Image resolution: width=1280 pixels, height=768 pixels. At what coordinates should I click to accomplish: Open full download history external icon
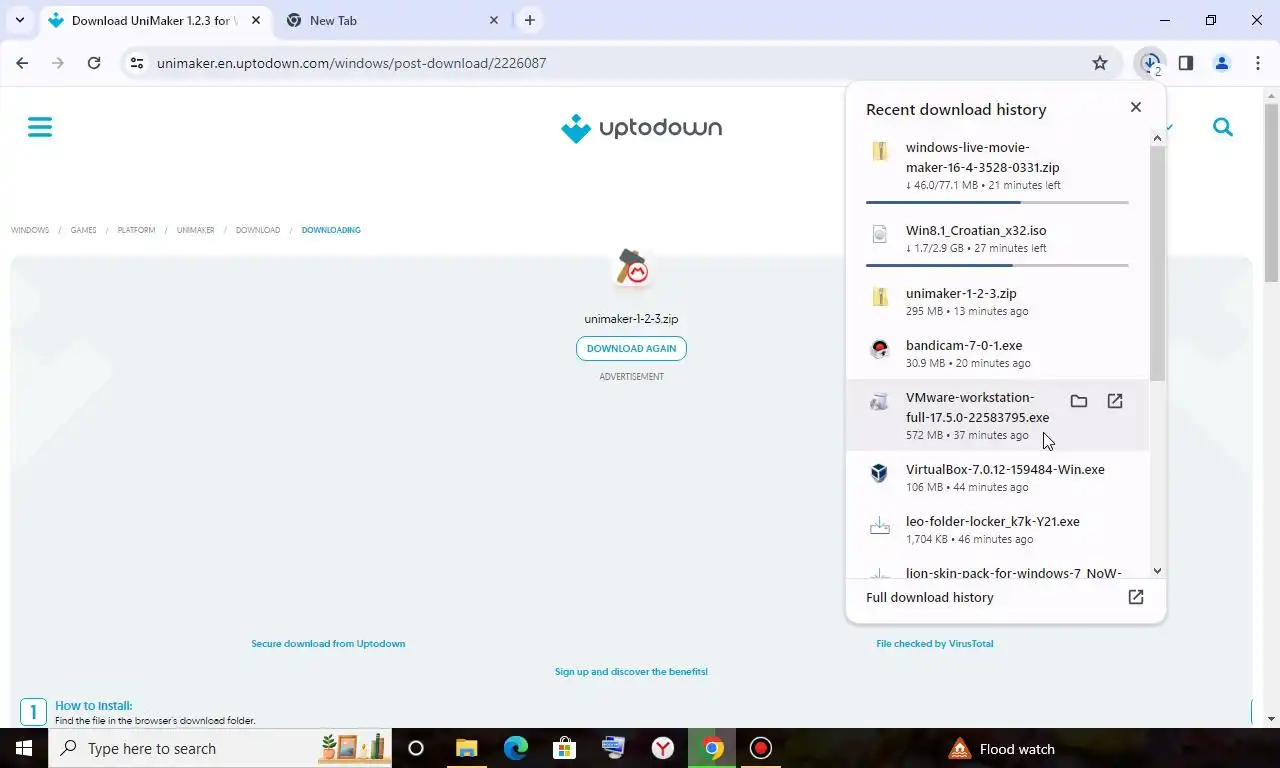coord(1135,597)
